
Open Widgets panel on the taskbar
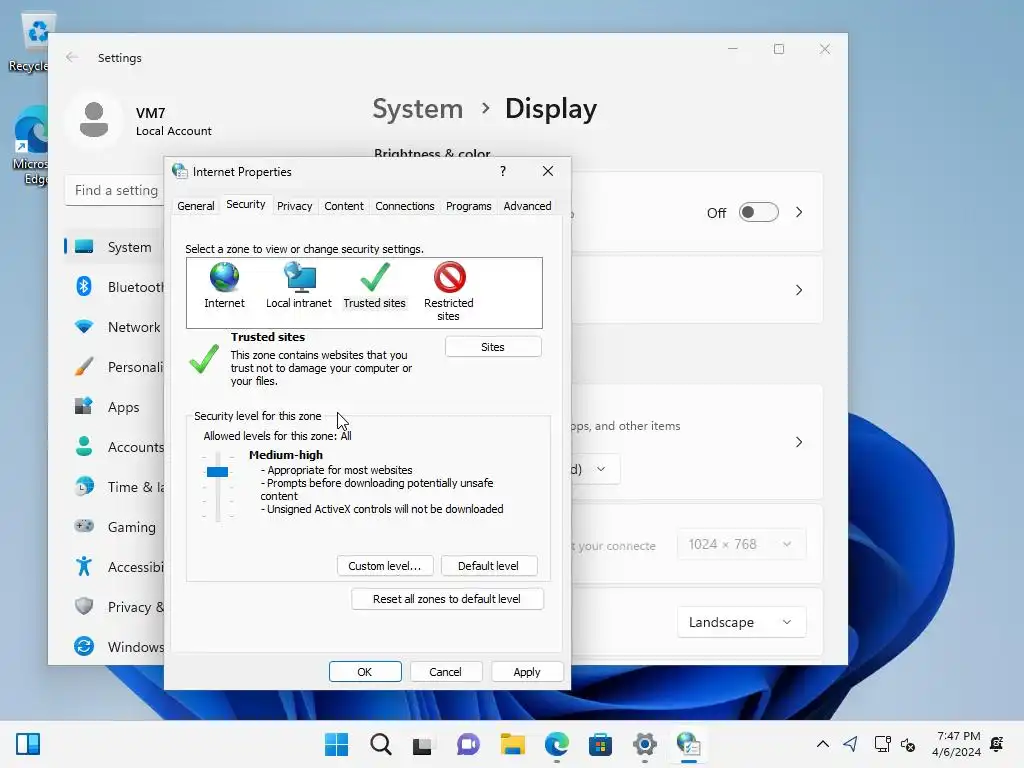[x=28, y=744]
